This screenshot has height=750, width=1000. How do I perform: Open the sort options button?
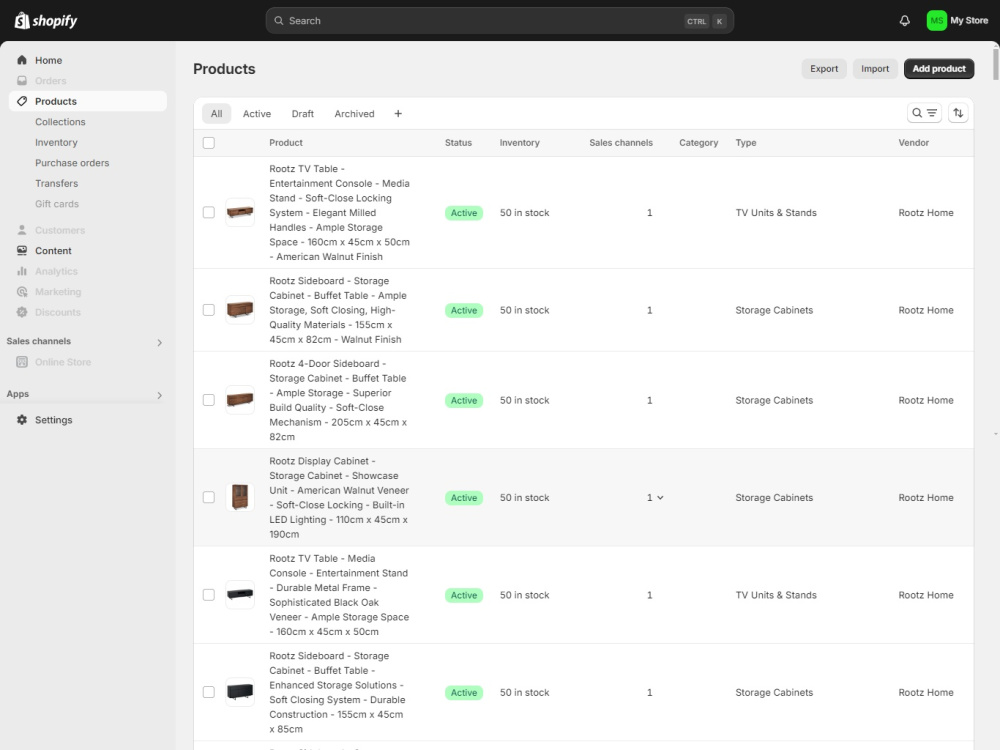(x=958, y=113)
